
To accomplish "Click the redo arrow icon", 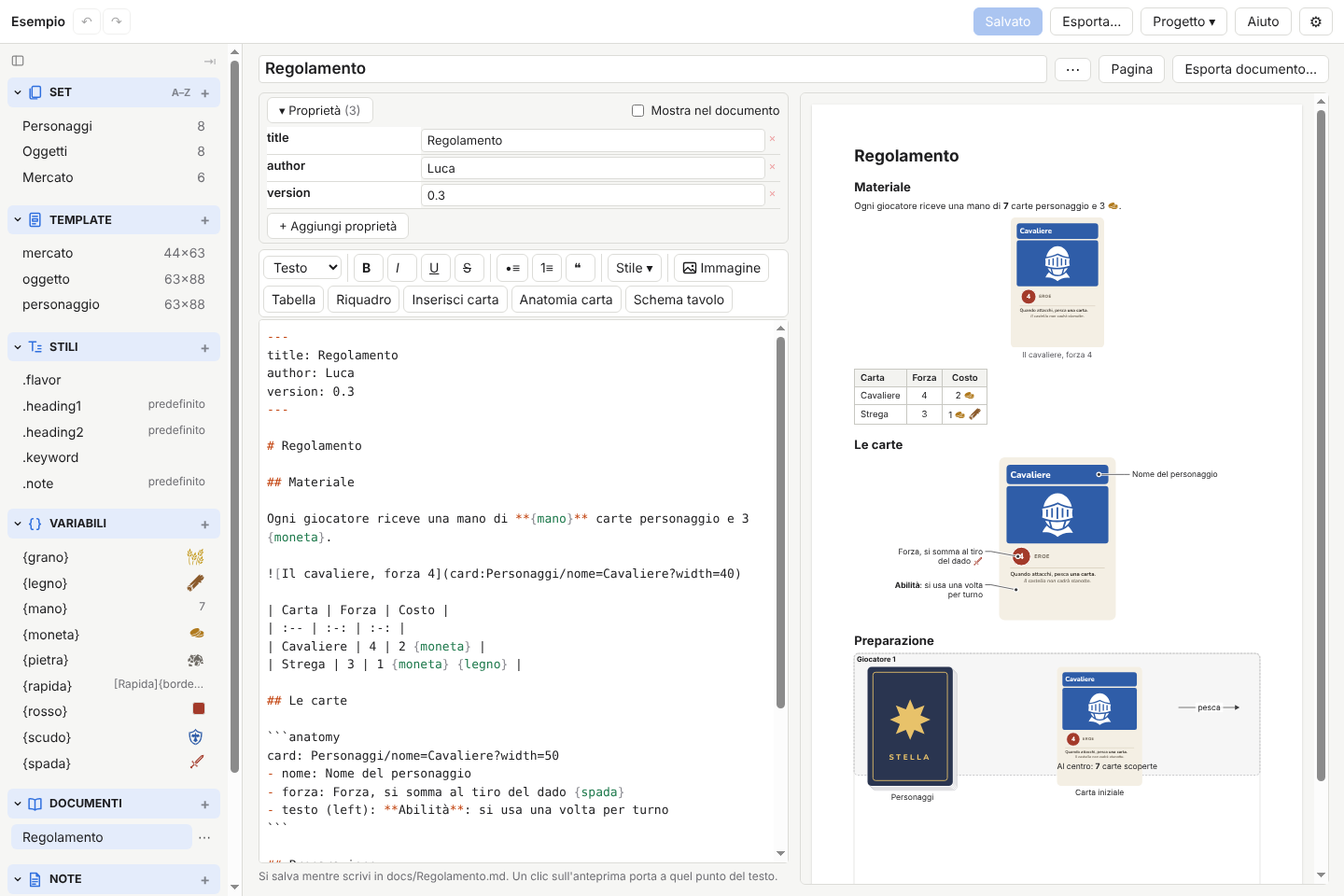I will pos(117,21).
